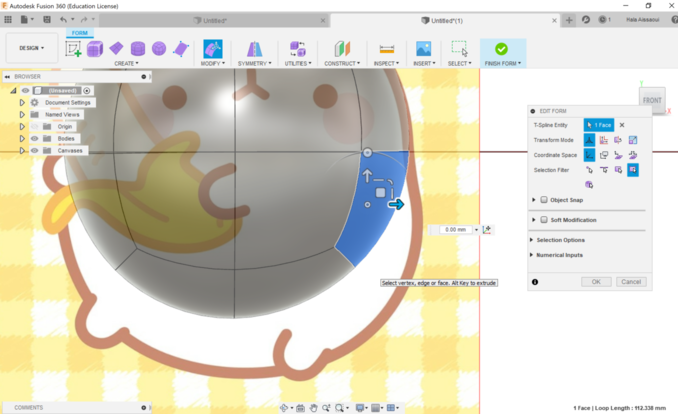Open the UTILITIES menu dropdown

(x=298, y=64)
